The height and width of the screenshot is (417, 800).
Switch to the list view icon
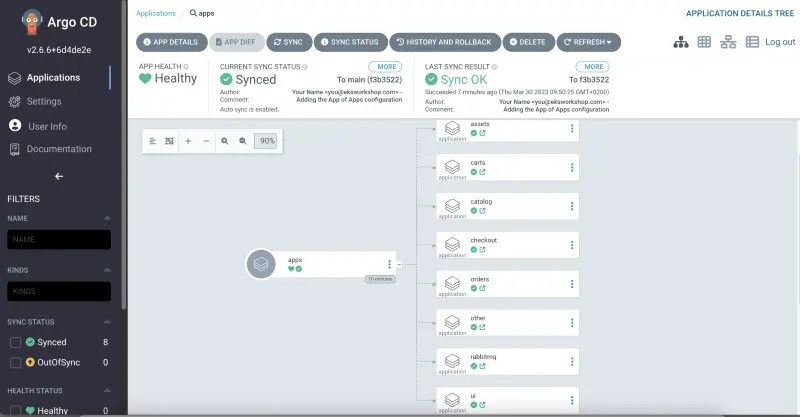coord(750,42)
